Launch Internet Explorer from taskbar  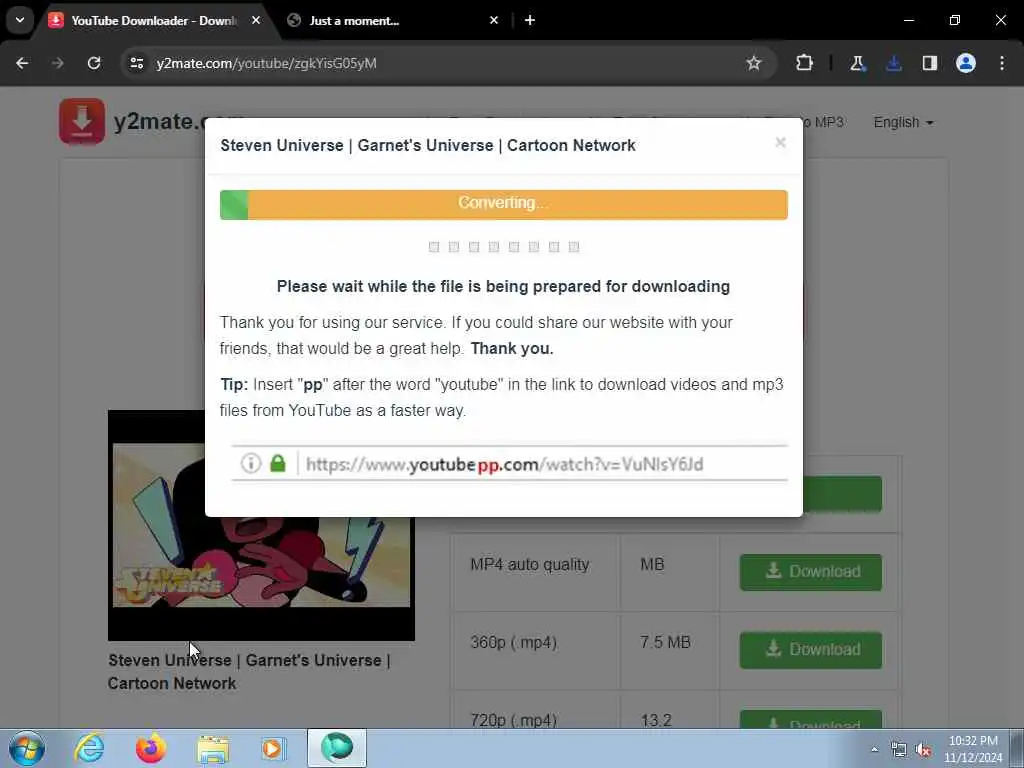[x=89, y=748]
